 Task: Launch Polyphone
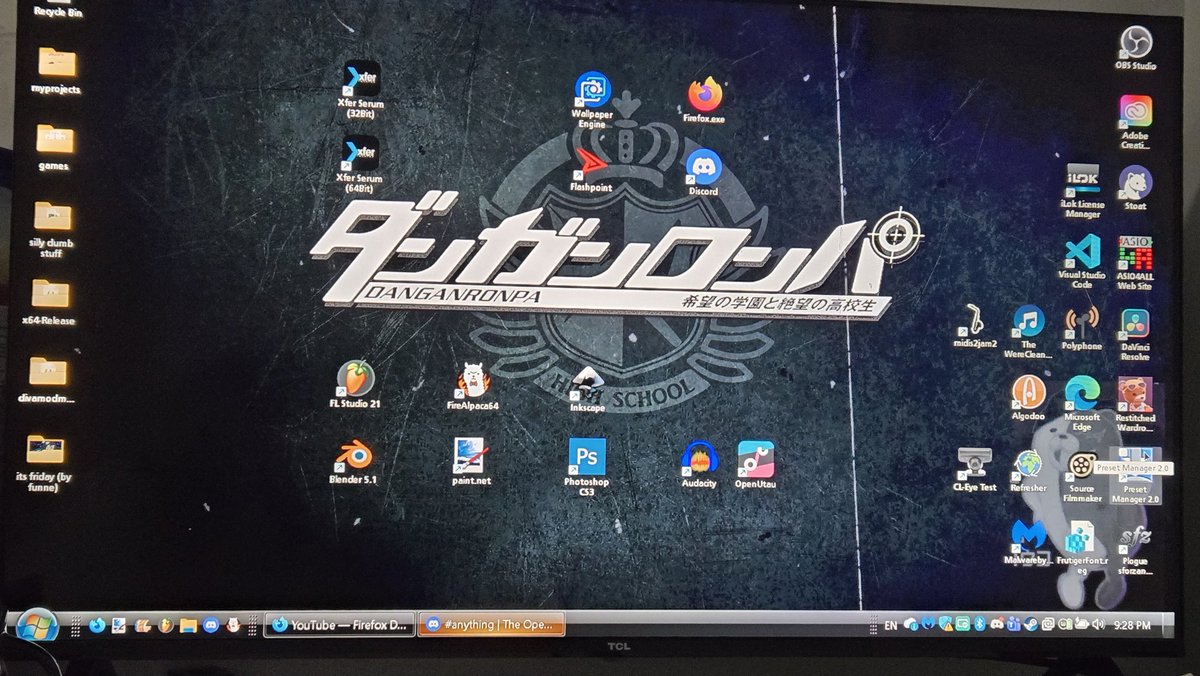[x=1082, y=327]
